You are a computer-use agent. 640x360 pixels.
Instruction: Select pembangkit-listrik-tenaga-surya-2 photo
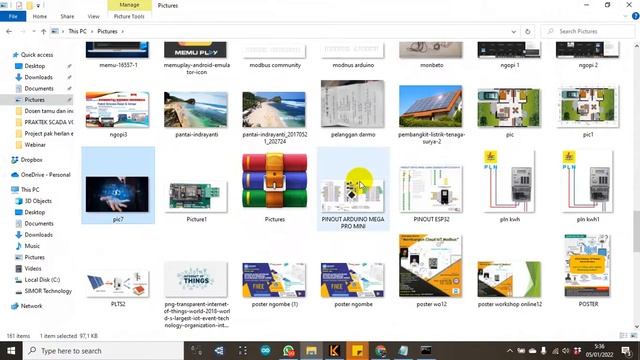(431, 106)
